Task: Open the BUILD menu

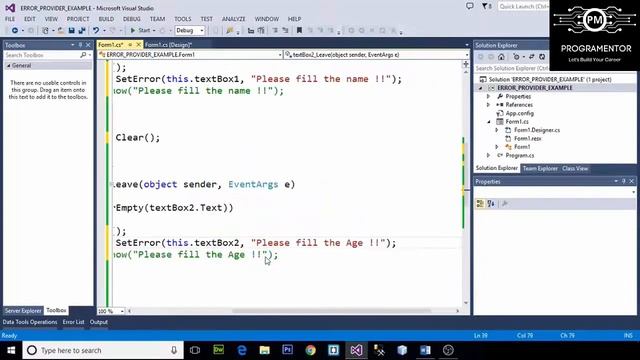Action: click(106, 19)
